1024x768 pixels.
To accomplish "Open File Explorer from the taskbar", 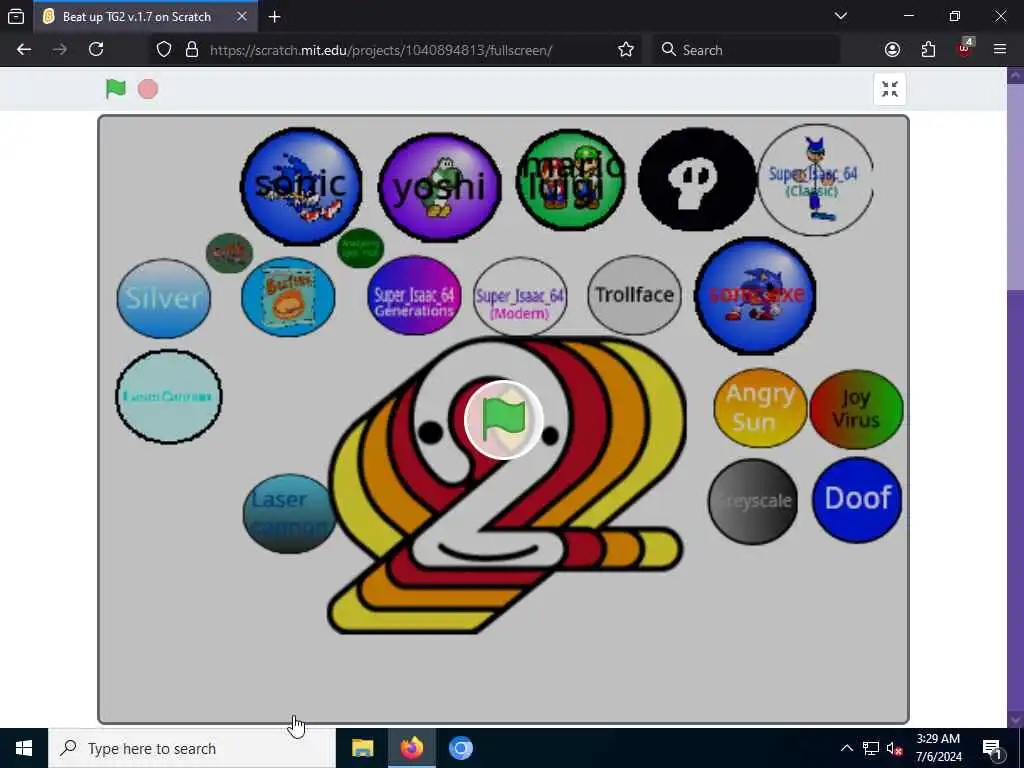I will coord(362,748).
